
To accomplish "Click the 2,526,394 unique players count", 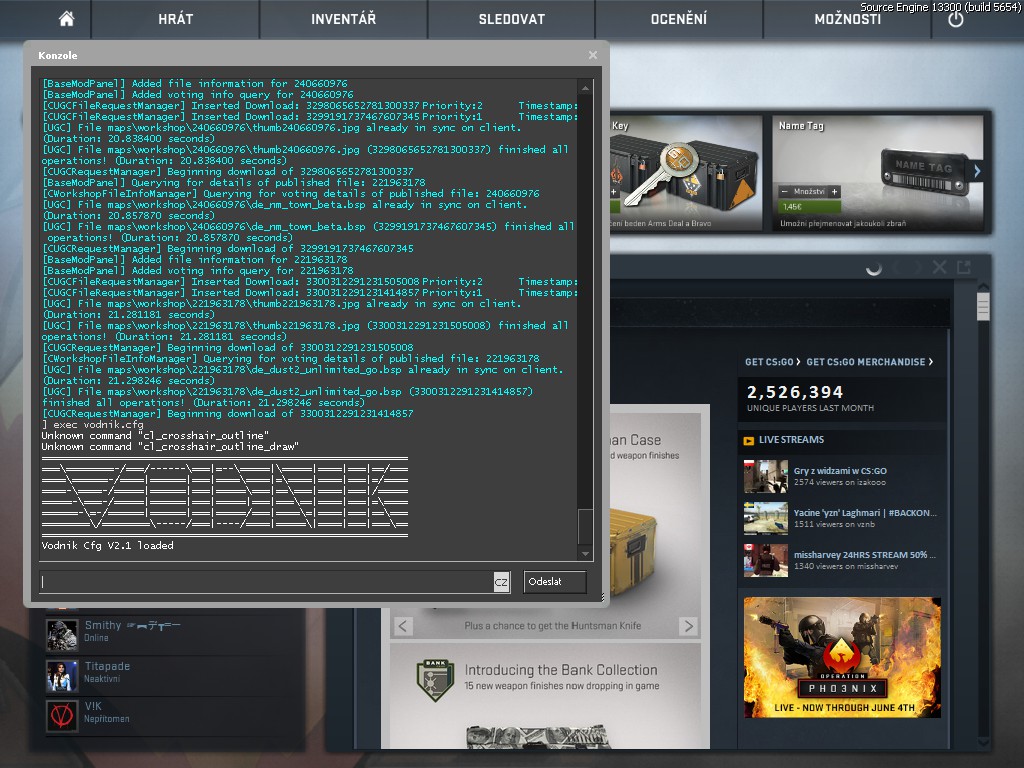I will click(795, 392).
